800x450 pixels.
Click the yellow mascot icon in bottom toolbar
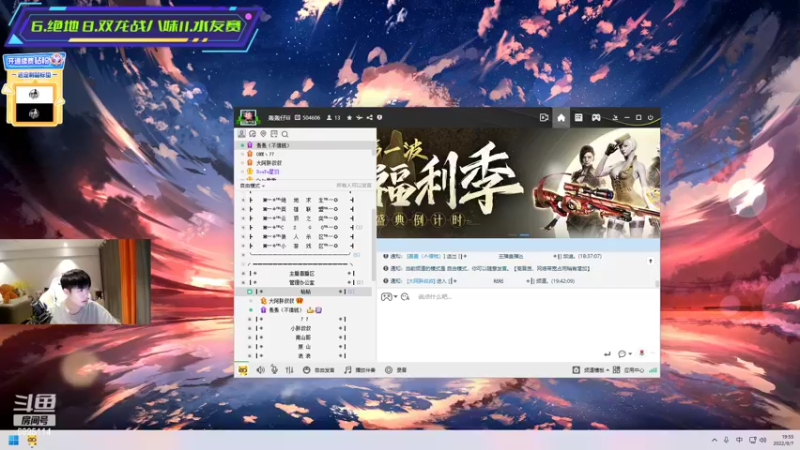tap(243, 370)
